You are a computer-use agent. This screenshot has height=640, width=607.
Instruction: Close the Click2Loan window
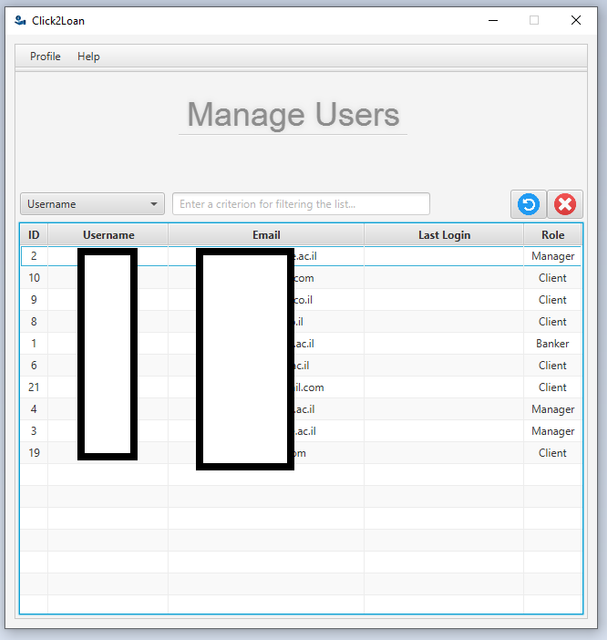tap(576, 20)
